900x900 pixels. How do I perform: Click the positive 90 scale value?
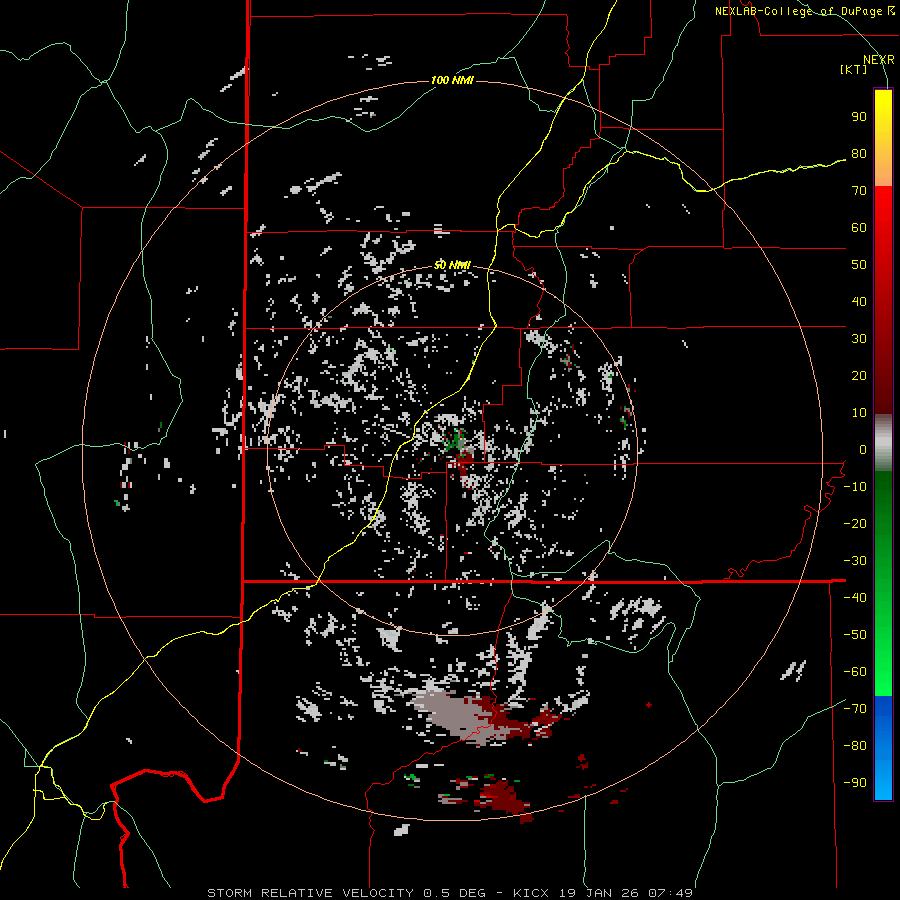pos(859,117)
